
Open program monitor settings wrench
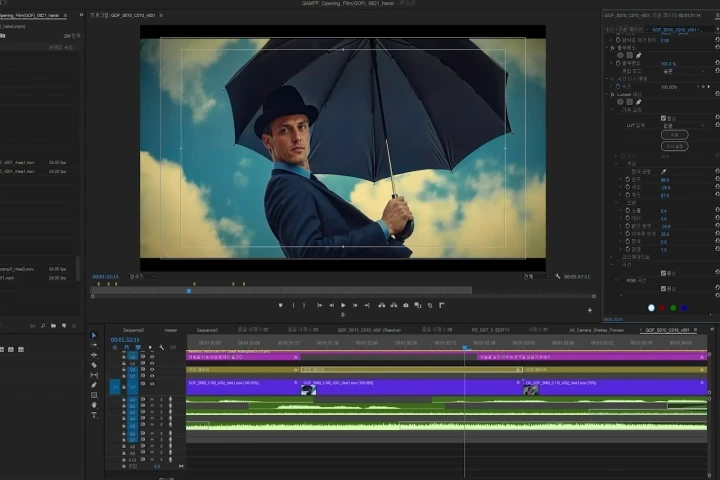[x=558, y=277]
